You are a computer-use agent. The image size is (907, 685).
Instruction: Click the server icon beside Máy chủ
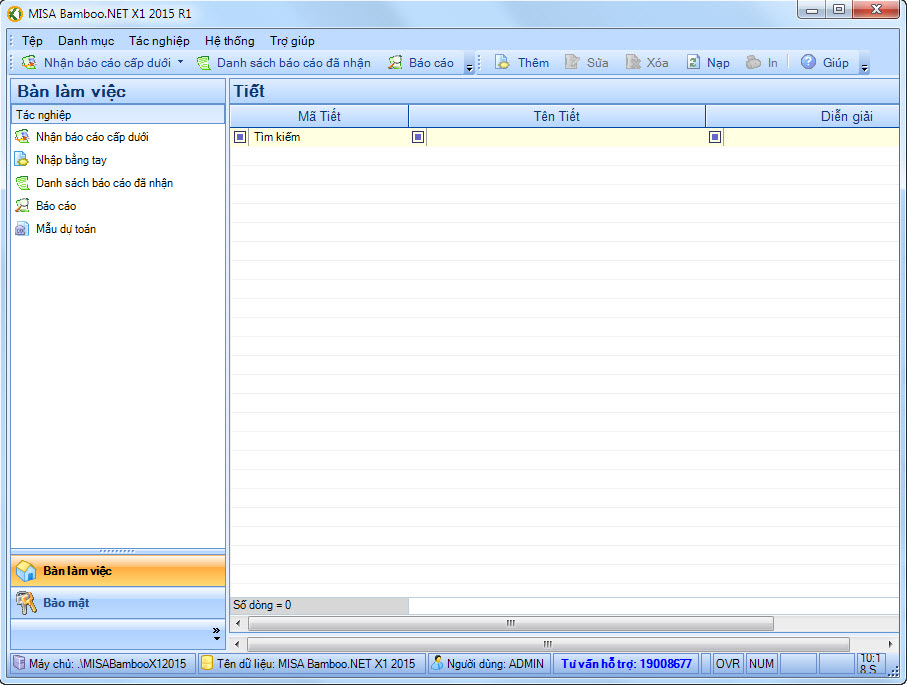pos(19,663)
